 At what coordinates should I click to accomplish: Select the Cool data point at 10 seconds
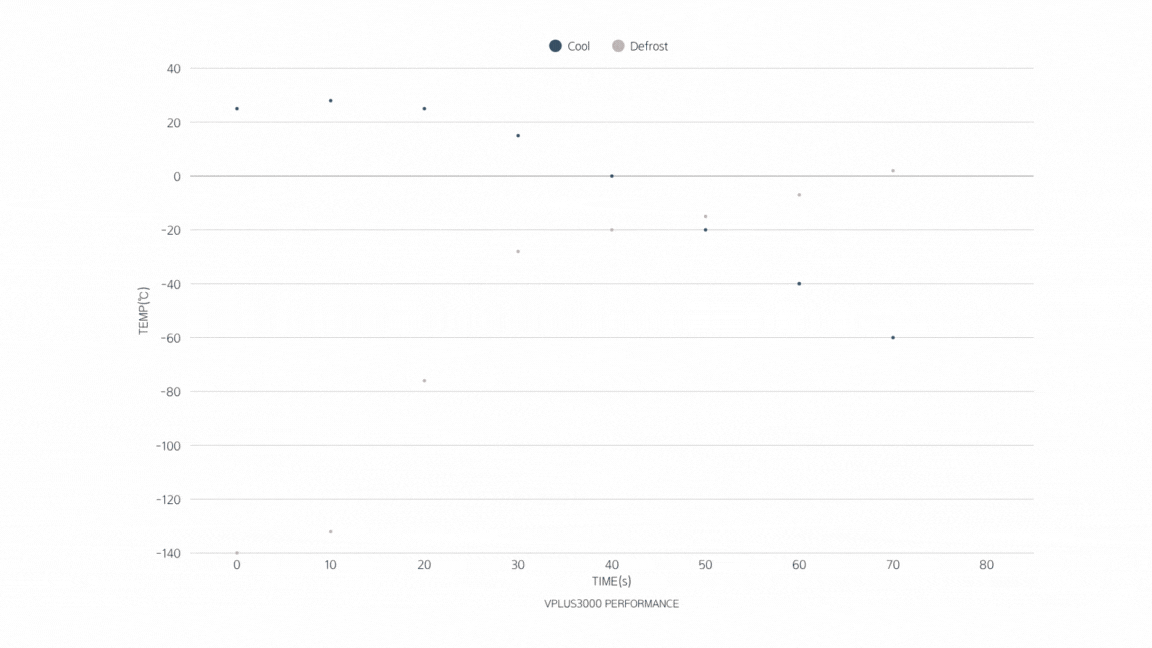point(331,101)
